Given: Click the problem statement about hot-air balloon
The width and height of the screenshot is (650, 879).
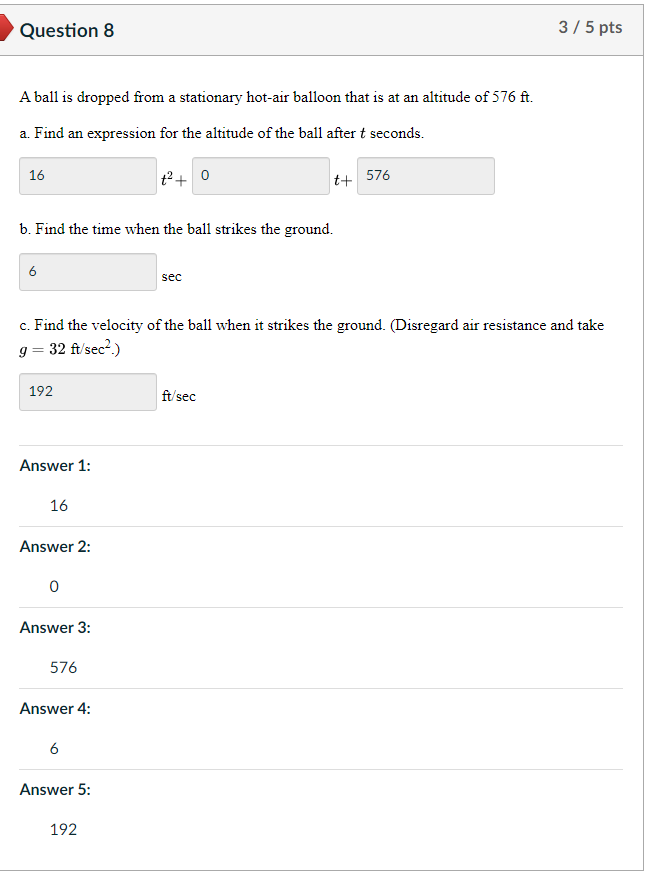Looking at the screenshot, I should (276, 98).
